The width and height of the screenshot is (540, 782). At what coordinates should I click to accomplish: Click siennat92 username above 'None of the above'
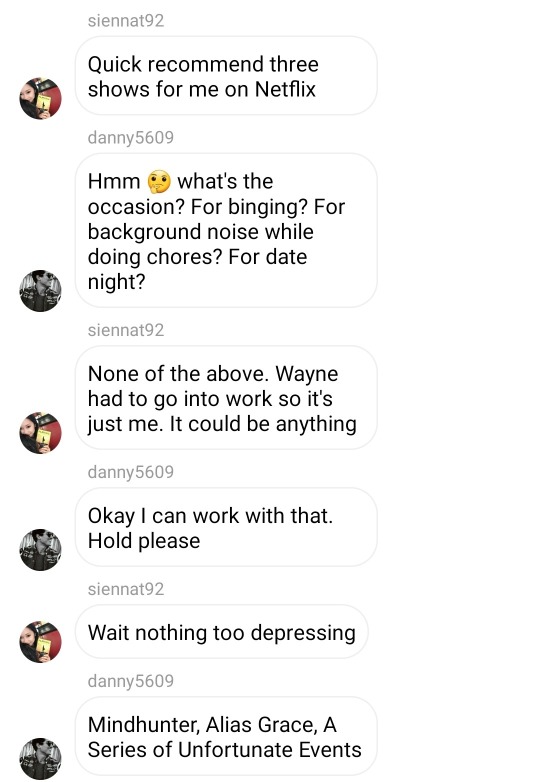pos(126,330)
